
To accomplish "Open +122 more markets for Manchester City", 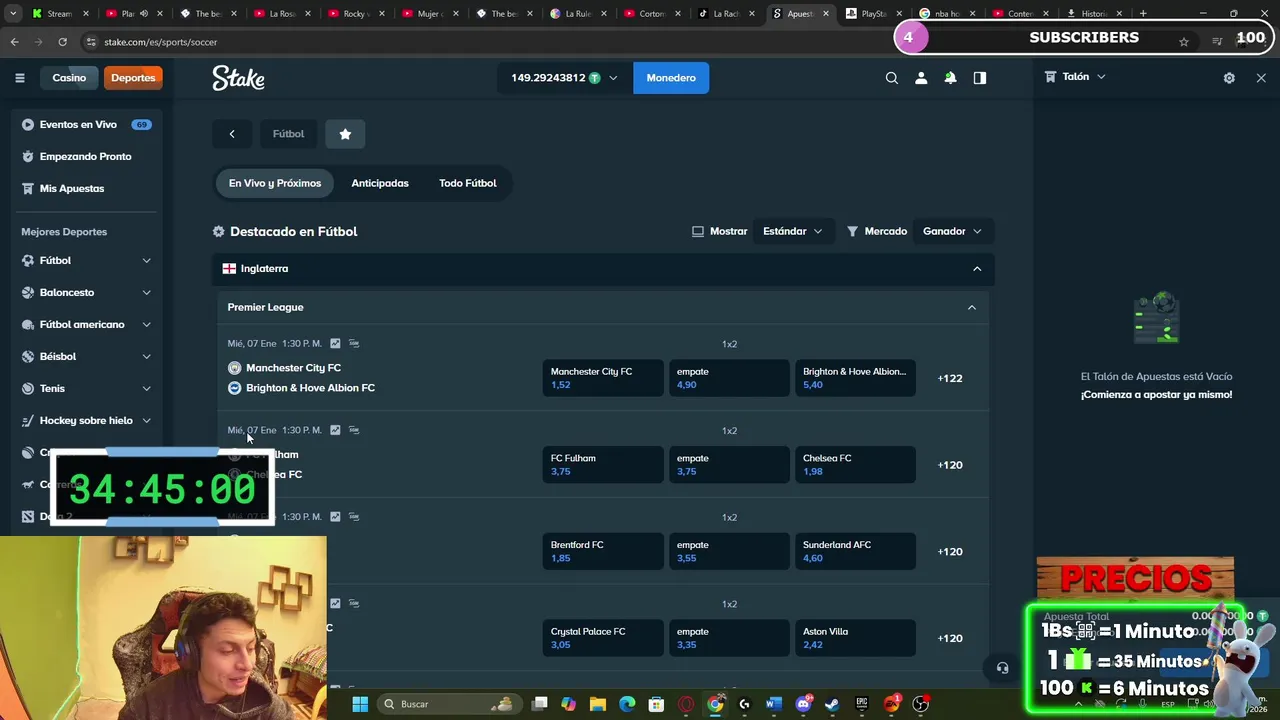I will [x=950, y=378].
